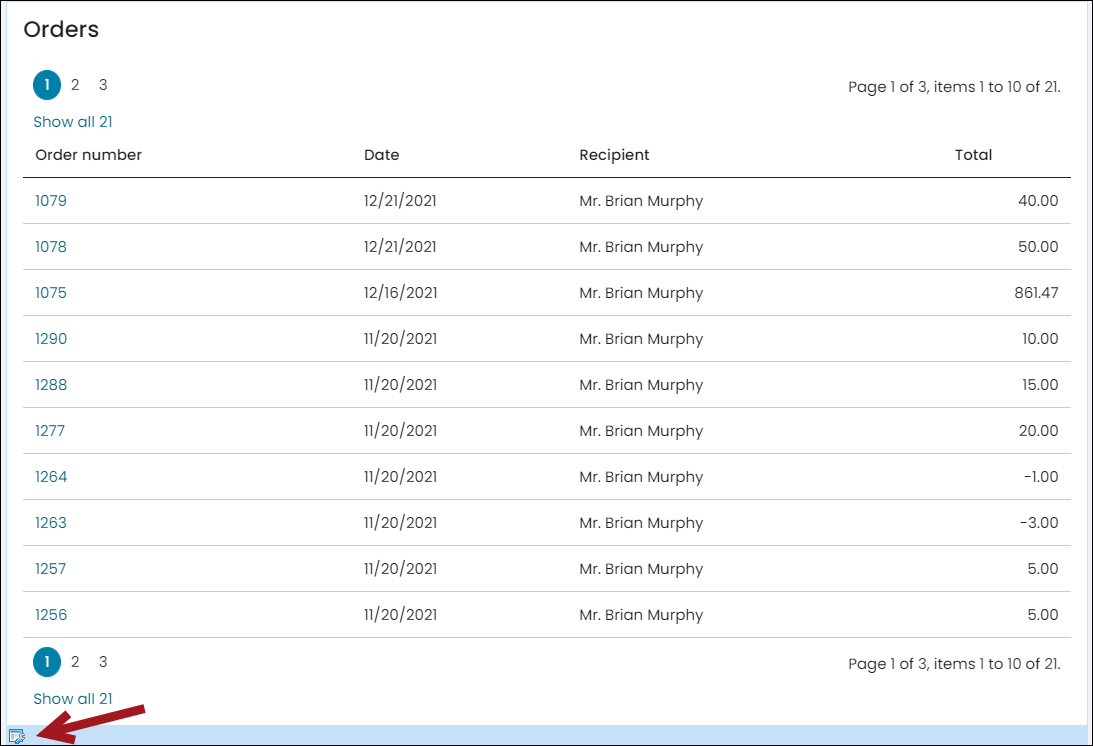Click bottom page status text
This screenshot has height=746, width=1093.
(x=954, y=664)
